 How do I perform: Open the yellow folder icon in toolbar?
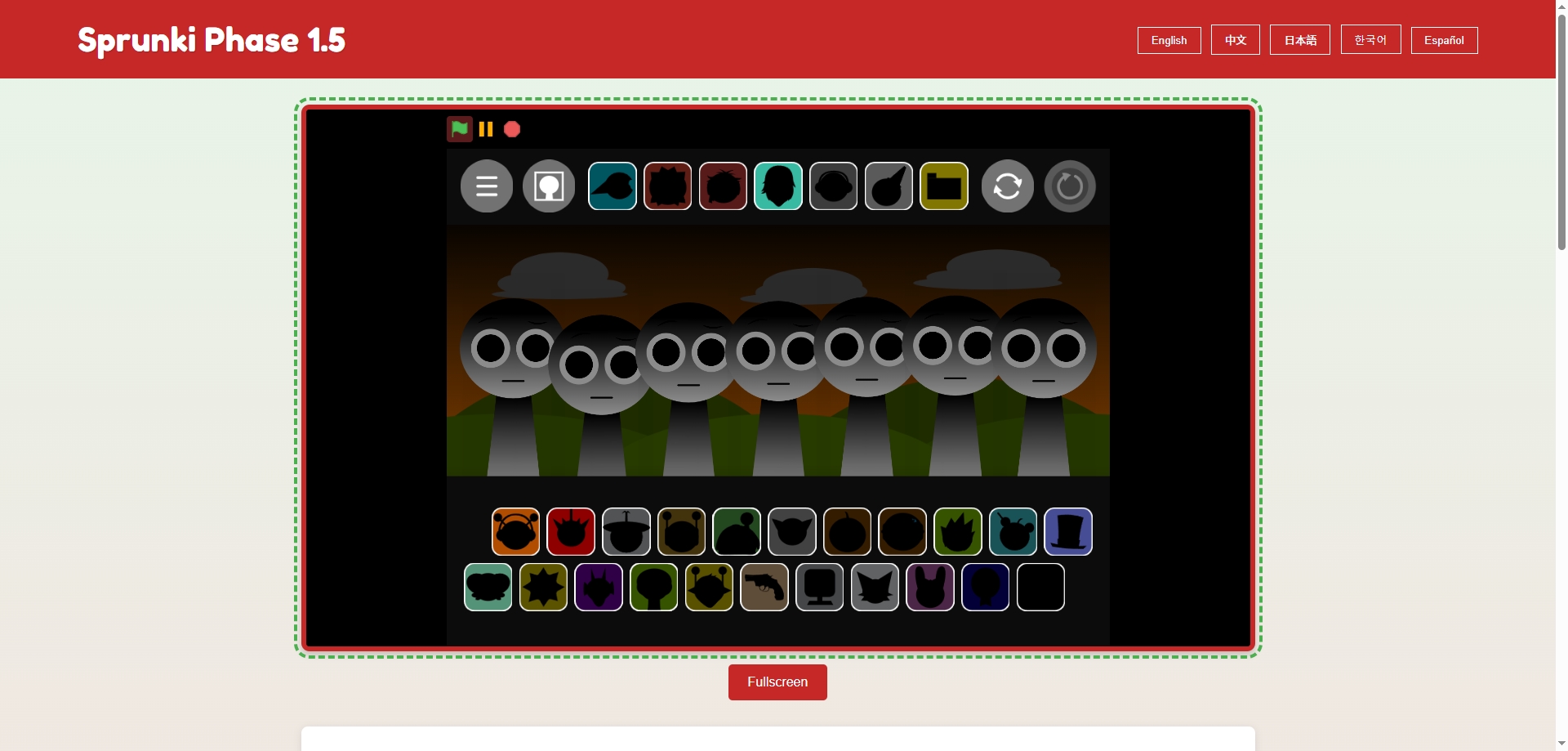click(943, 186)
